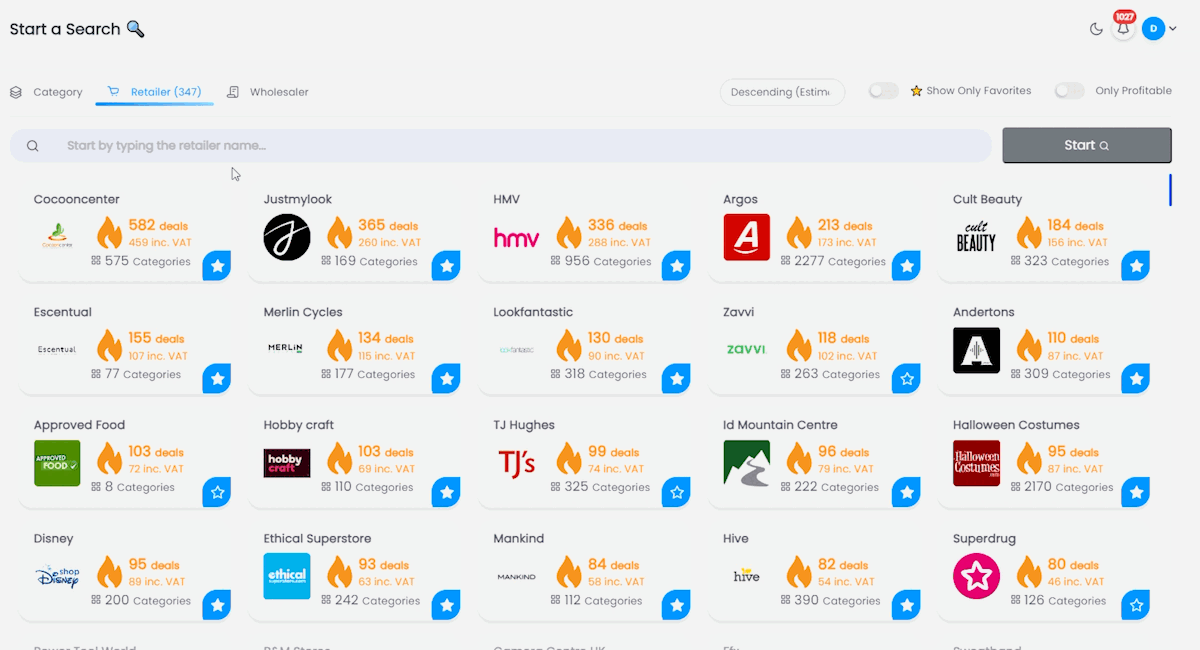Screen dimensions: 1200x650
Task: Click the Andertons black logo
Action: (976, 350)
